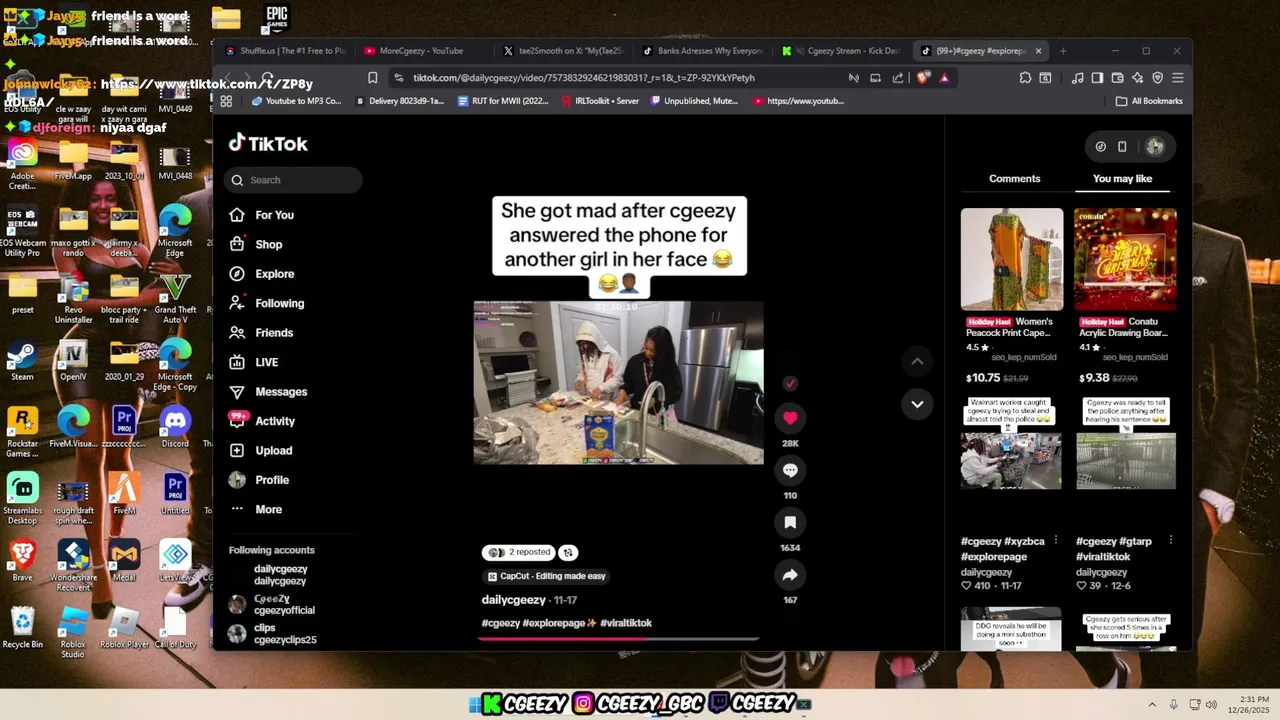Switch to the Shuffle.us browser tab
Screen dimensions: 1280x720
point(286,51)
